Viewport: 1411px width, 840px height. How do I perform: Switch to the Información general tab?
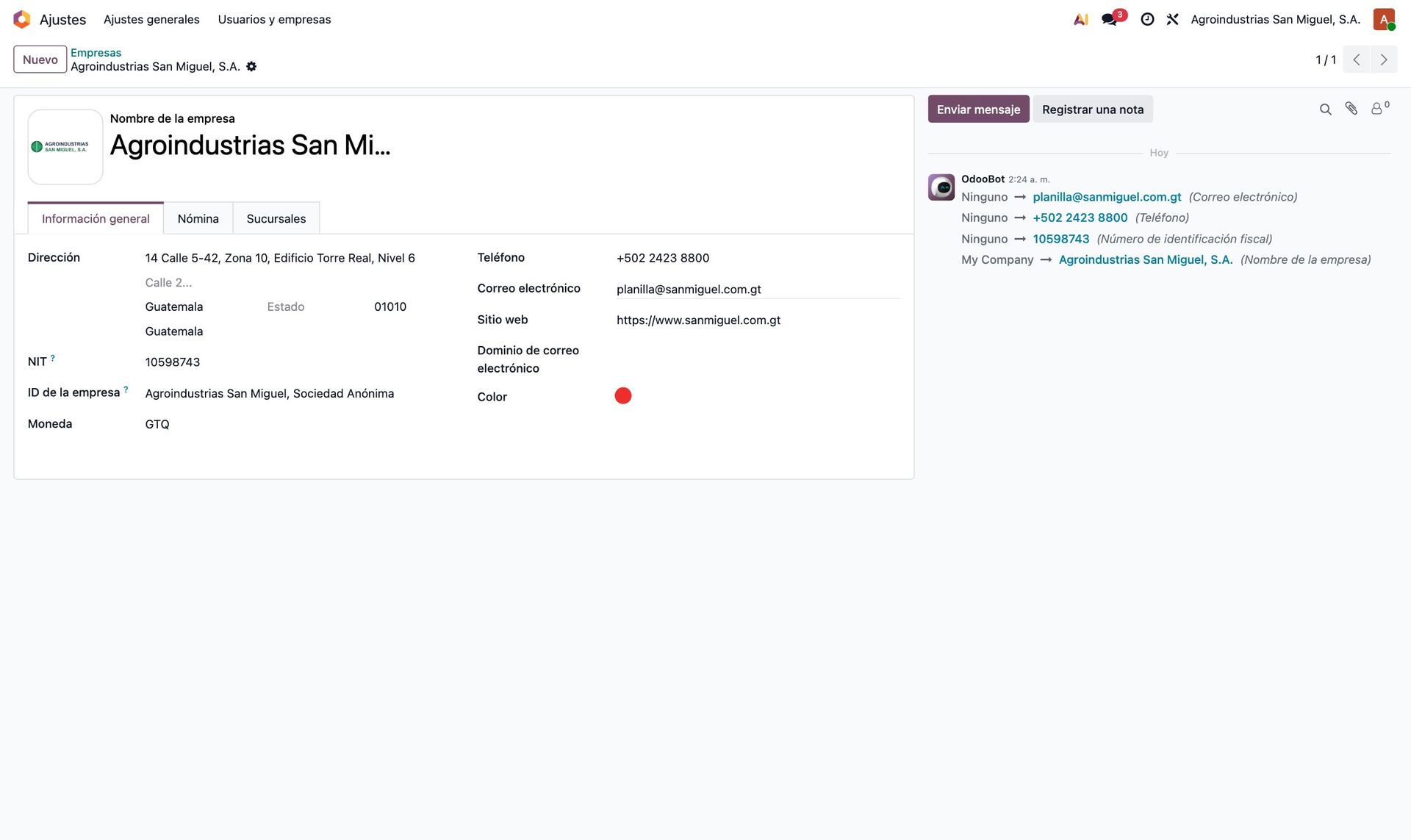[x=96, y=219]
